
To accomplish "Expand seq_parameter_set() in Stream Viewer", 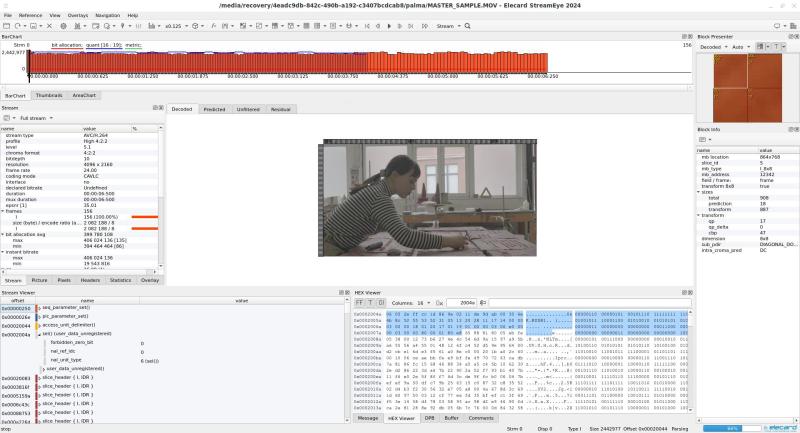I will [x=40, y=308].
